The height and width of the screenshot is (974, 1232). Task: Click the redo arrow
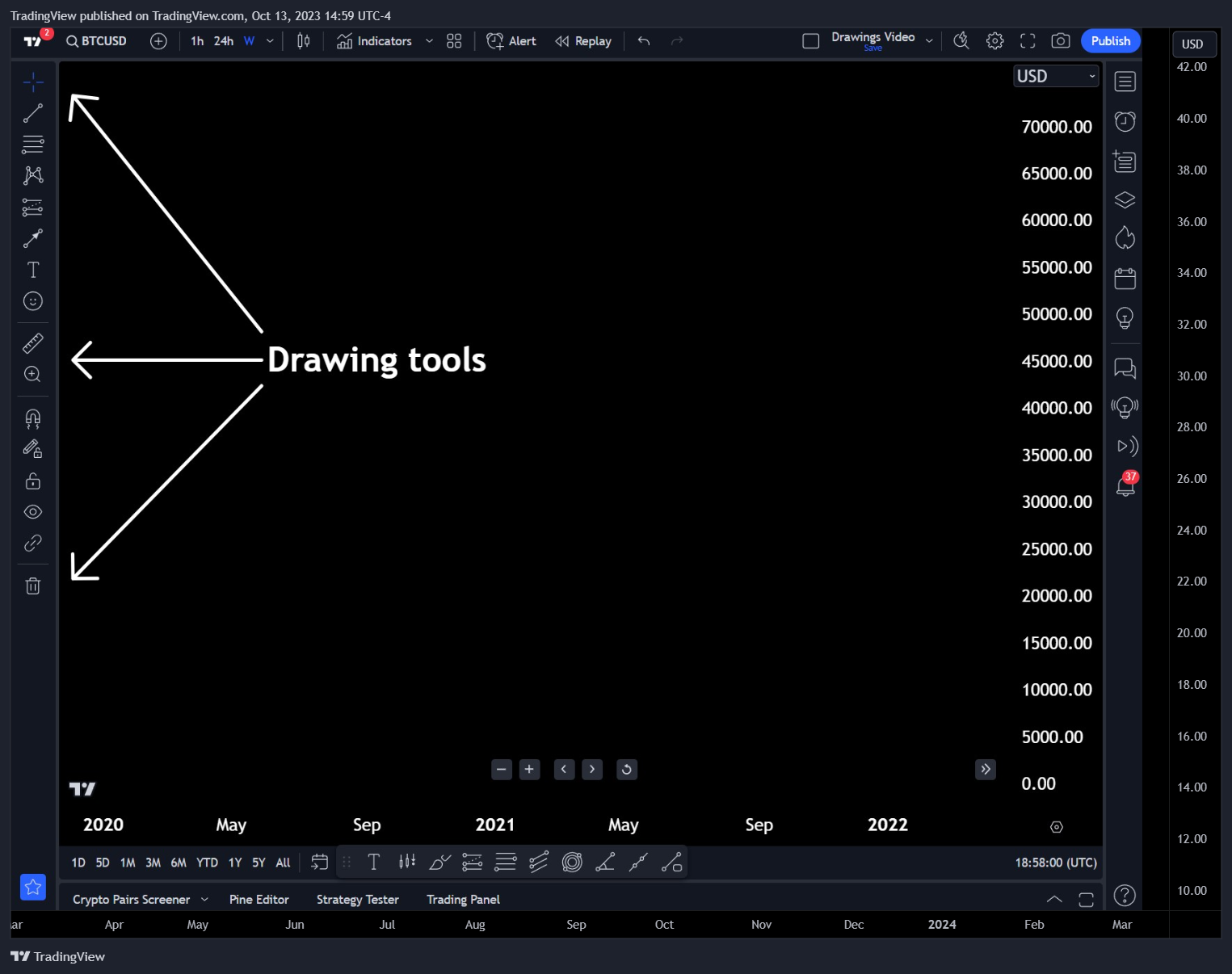click(x=677, y=41)
